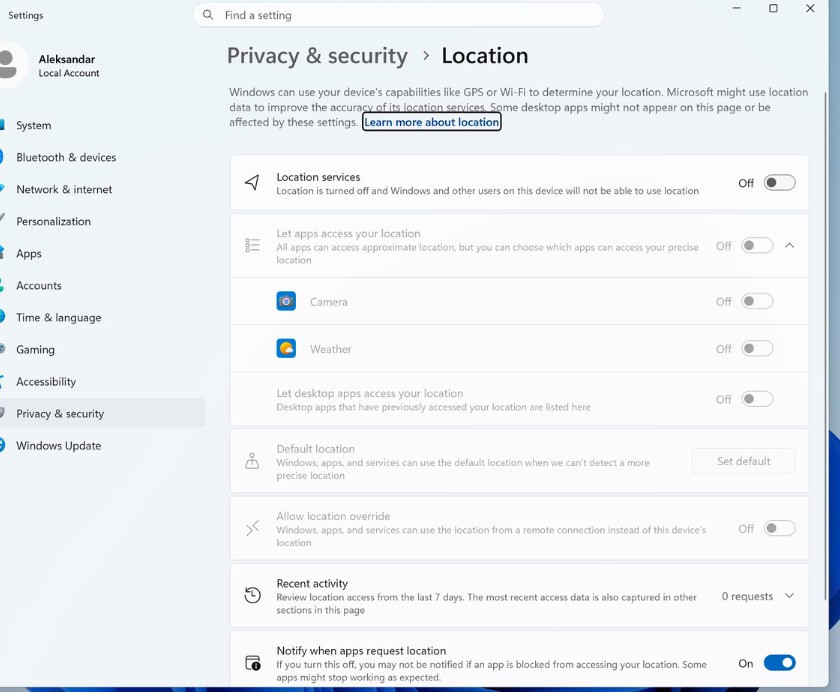Select Privacy & security in sidebar
Image resolution: width=840 pixels, height=692 pixels.
click(x=102, y=413)
